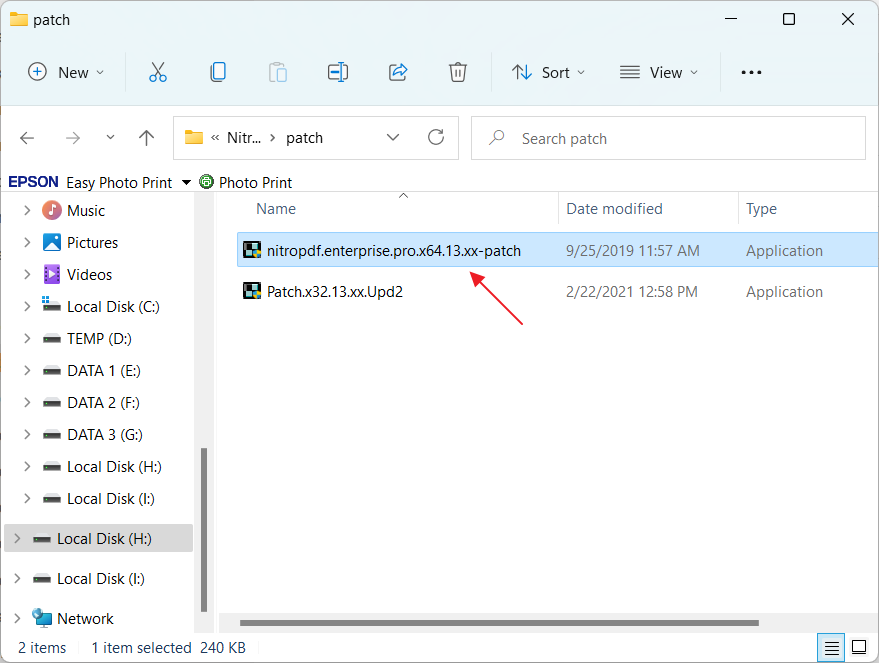Viewport: 879px width, 663px height.
Task: Click the 2/22/2021 12:58 PM date cell
Action: pyautogui.click(x=631, y=291)
